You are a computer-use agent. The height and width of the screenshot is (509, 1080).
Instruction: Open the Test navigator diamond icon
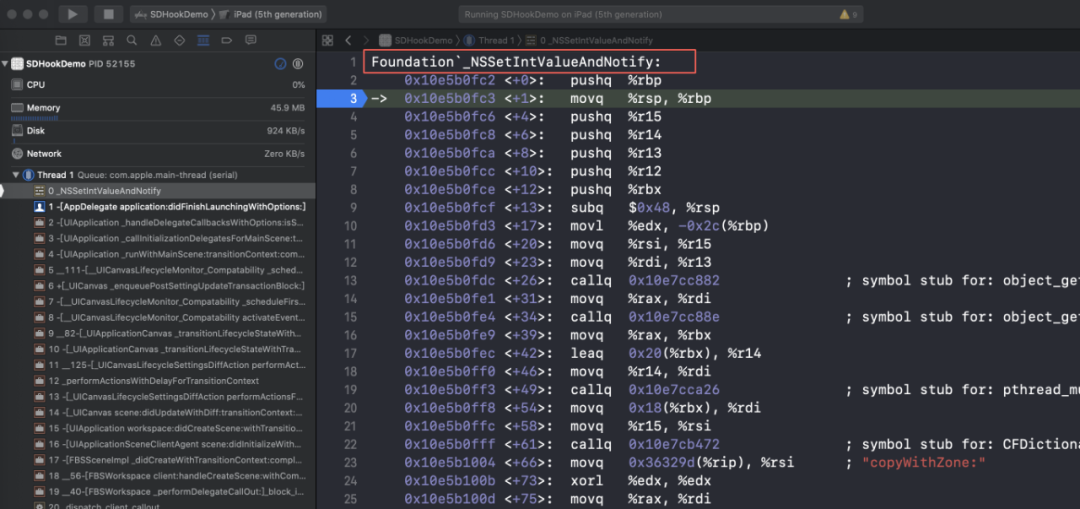(x=179, y=41)
